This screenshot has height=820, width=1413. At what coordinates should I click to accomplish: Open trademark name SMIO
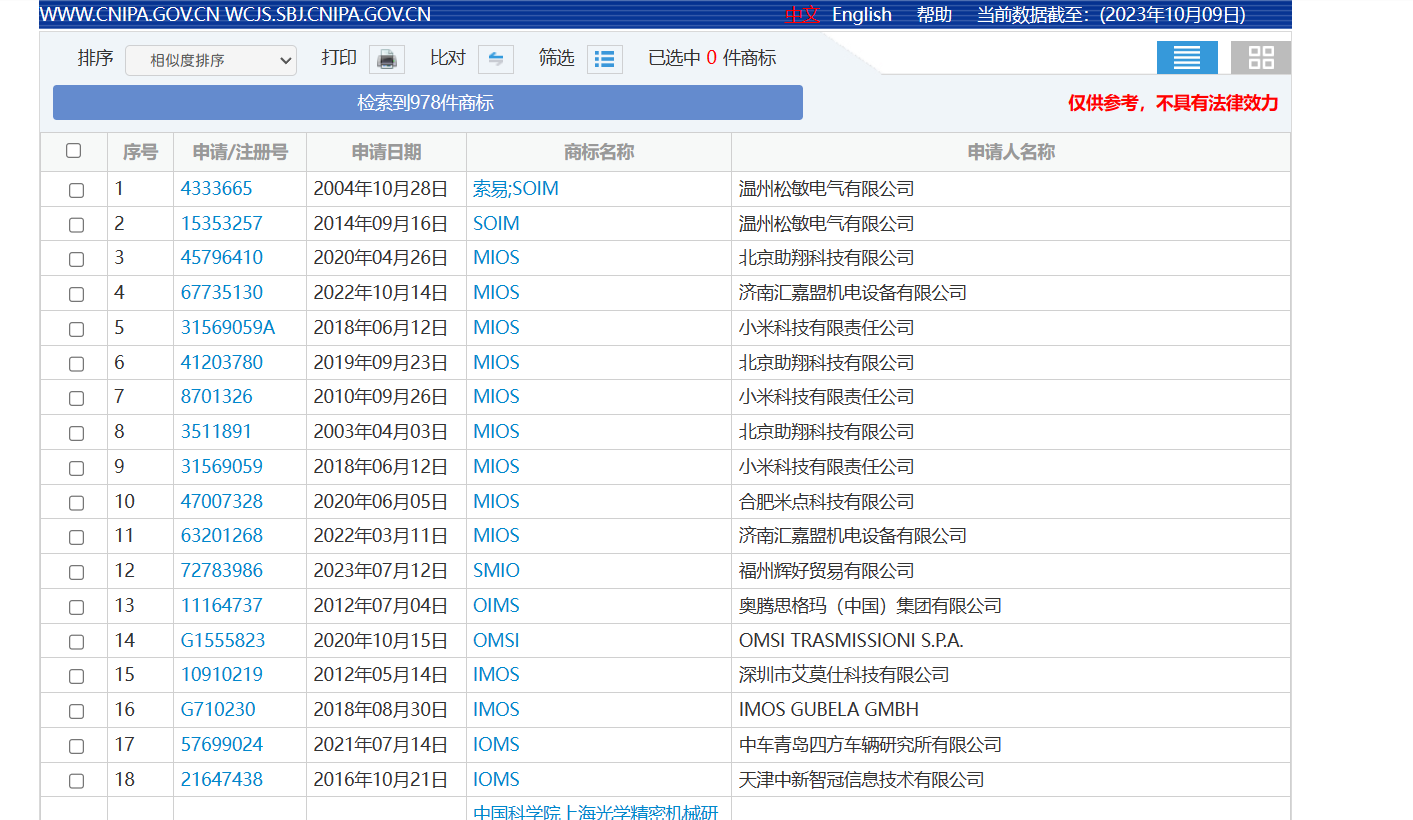[x=496, y=570]
